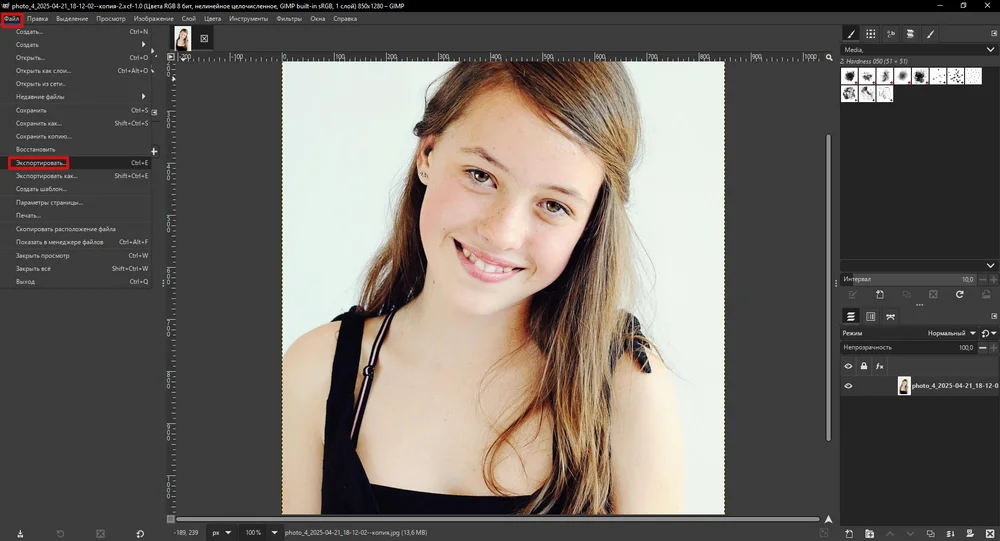This screenshot has width=1000, height=541.
Task: Choose Выход to quit GIMP
Action: pyautogui.click(x=76, y=282)
